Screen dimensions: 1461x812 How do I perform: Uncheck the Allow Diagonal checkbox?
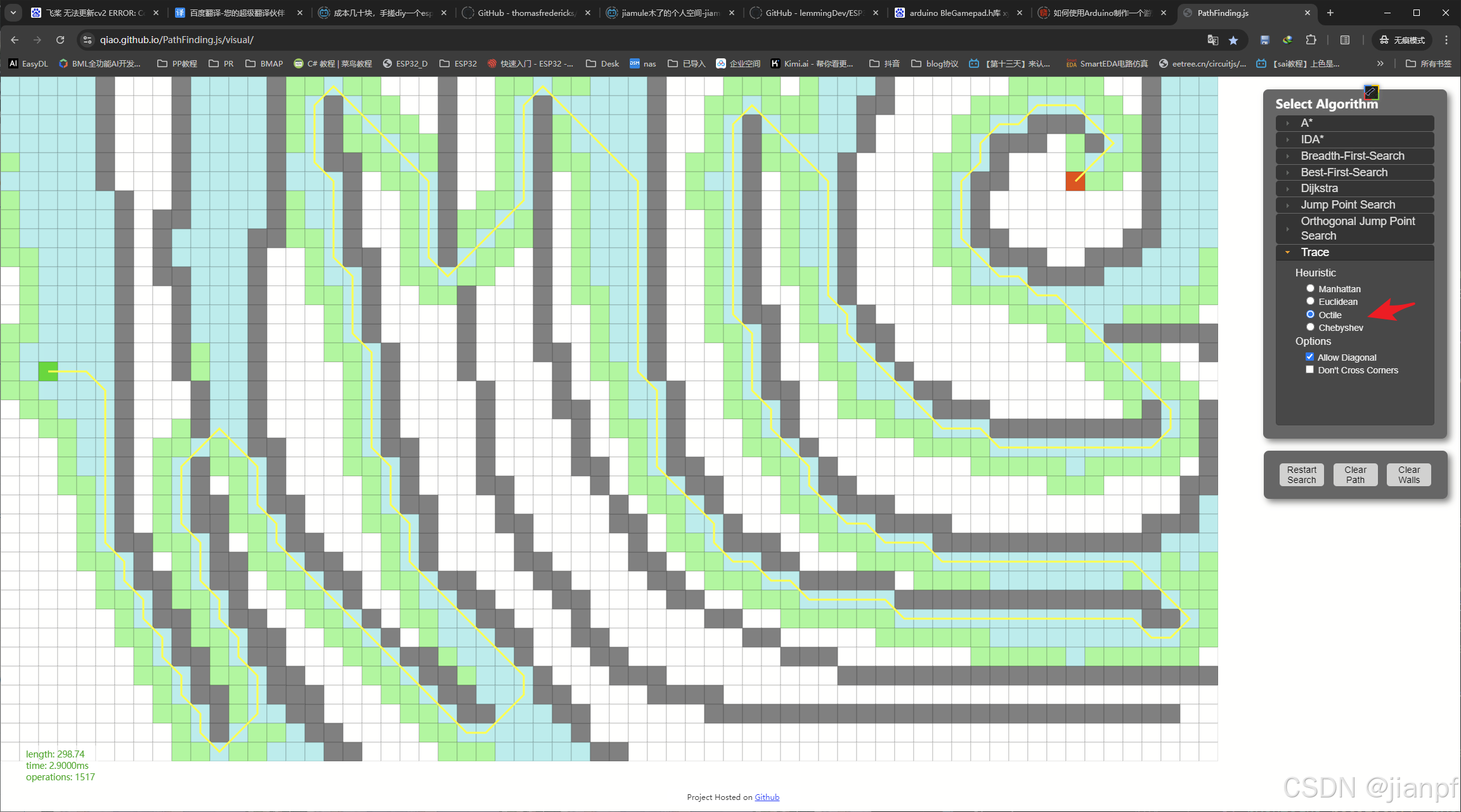1309,357
